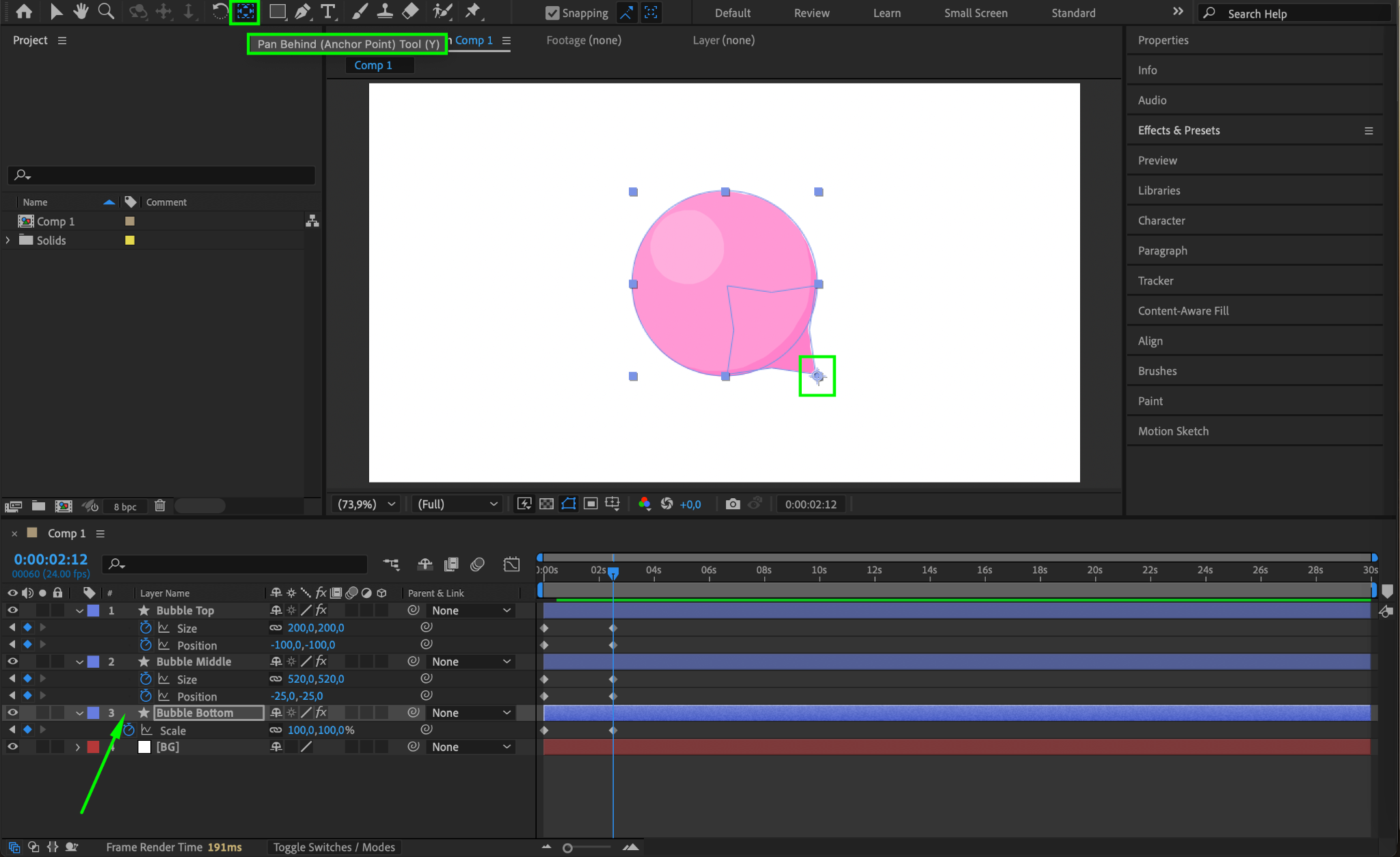This screenshot has width=1400, height=857.
Task: Select the Zoom tool magnifier
Action: [x=106, y=12]
